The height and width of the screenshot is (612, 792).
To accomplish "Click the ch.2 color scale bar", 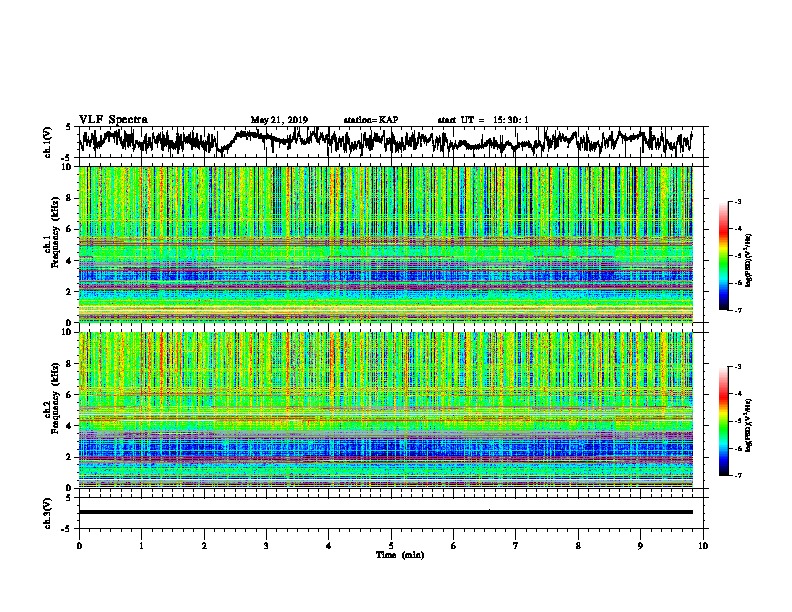I will click(724, 421).
